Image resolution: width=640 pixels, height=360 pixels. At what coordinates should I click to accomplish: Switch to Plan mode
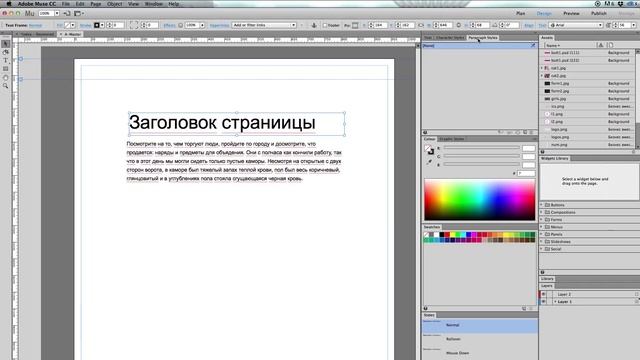(520, 13)
